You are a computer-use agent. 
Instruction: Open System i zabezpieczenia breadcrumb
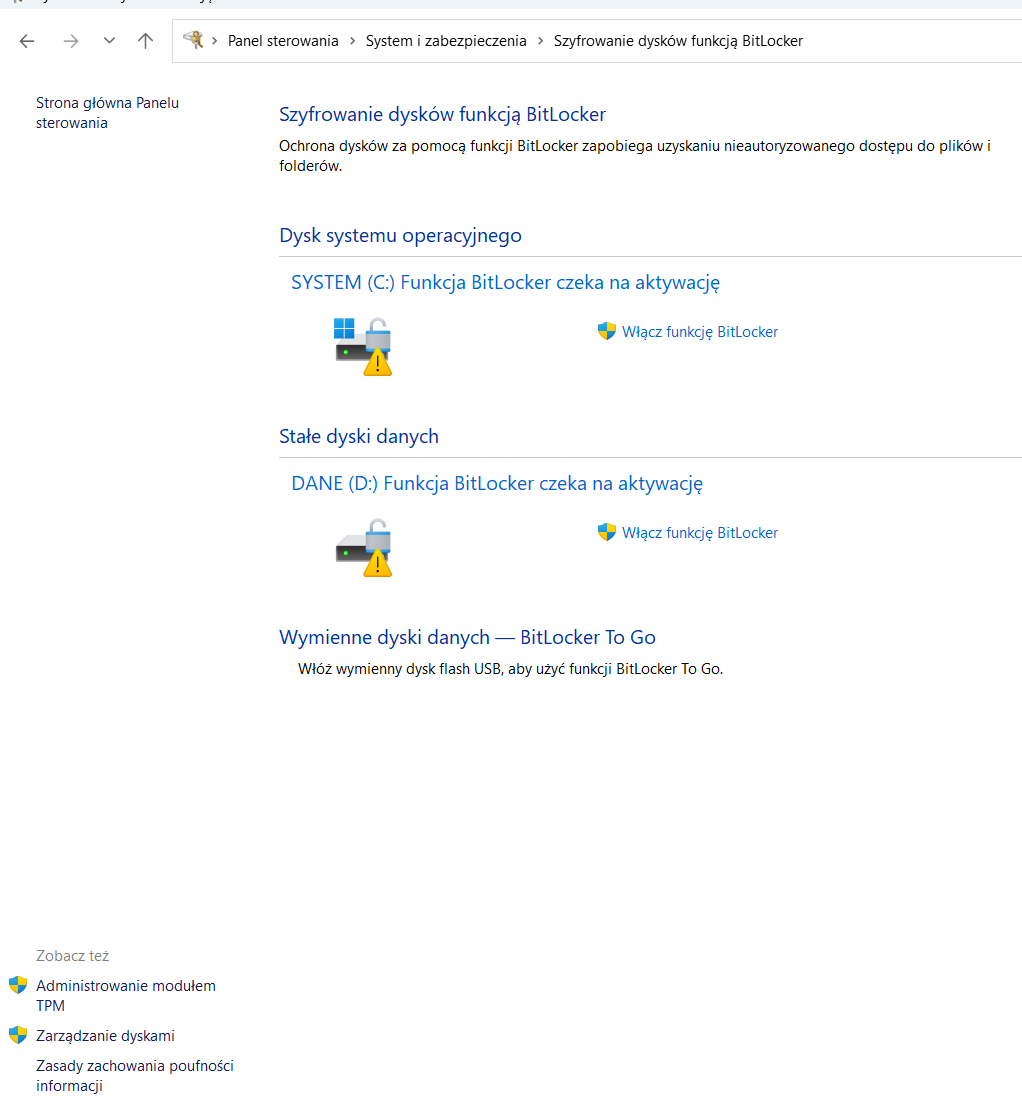pyautogui.click(x=446, y=41)
